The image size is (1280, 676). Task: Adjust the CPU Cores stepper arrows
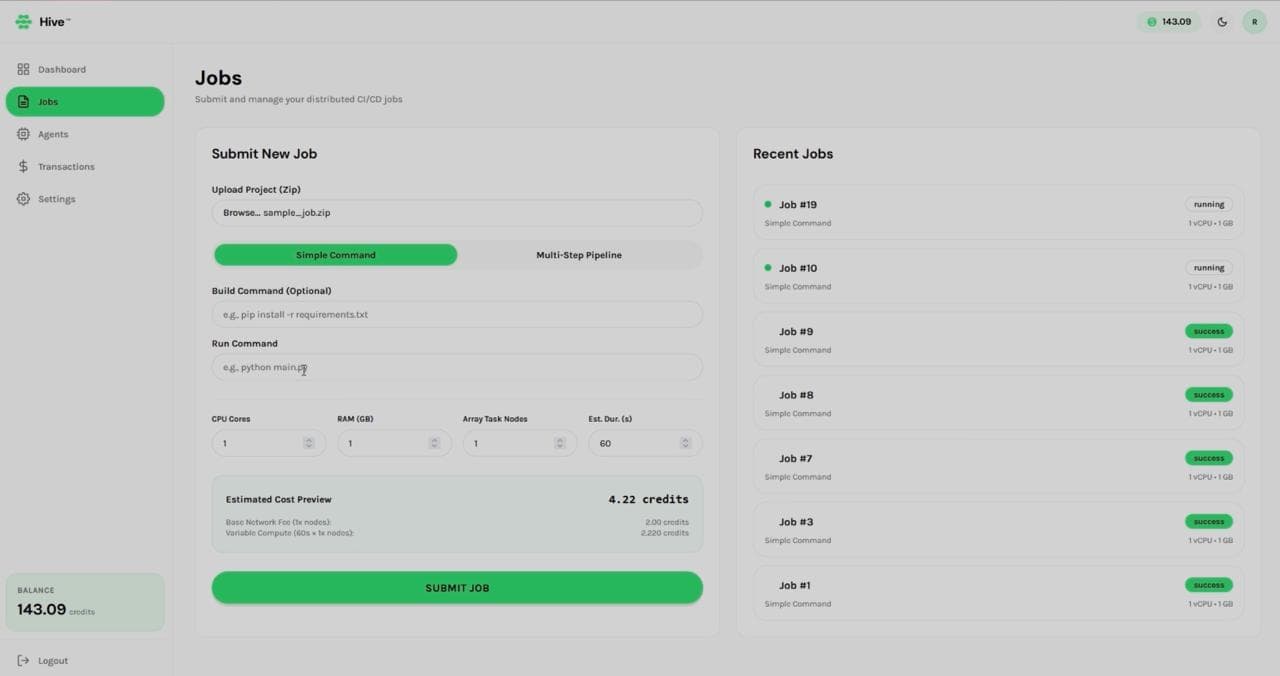pyautogui.click(x=309, y=443)
